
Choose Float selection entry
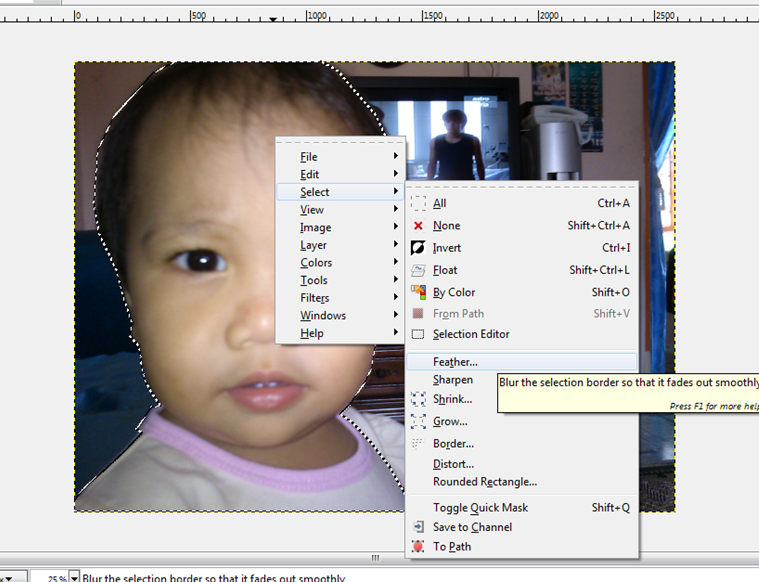point(522,270)
